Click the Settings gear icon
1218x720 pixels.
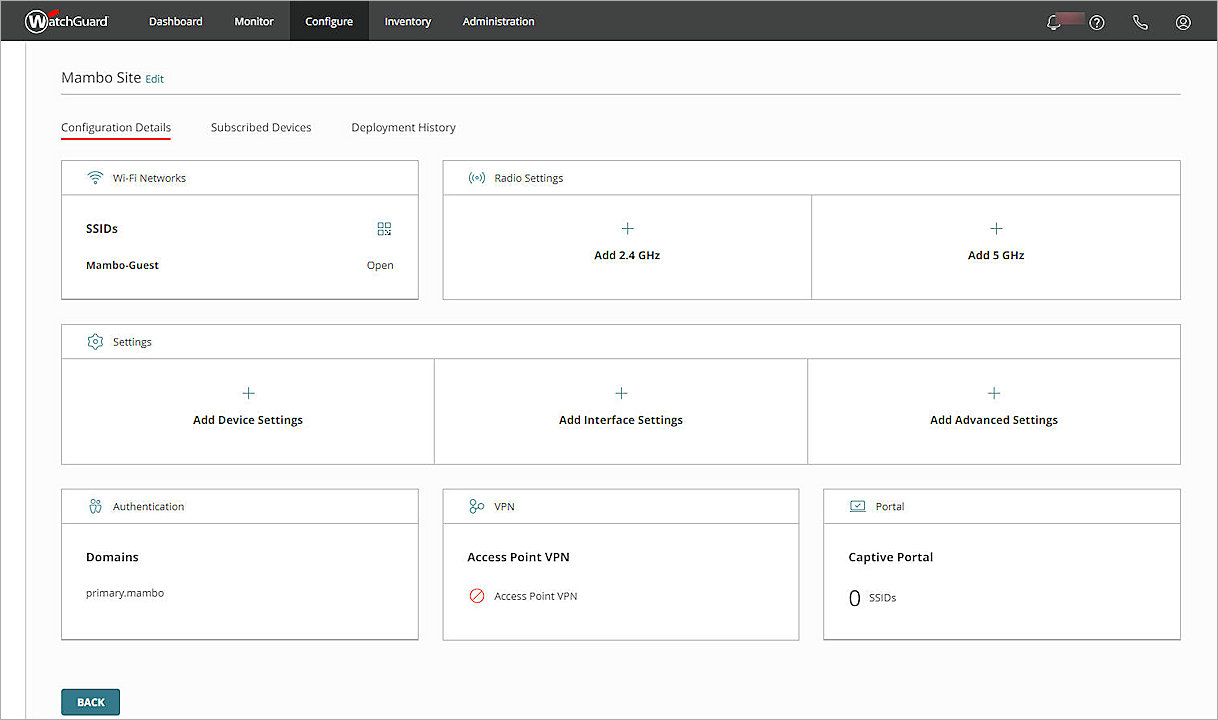coord(95,341)
